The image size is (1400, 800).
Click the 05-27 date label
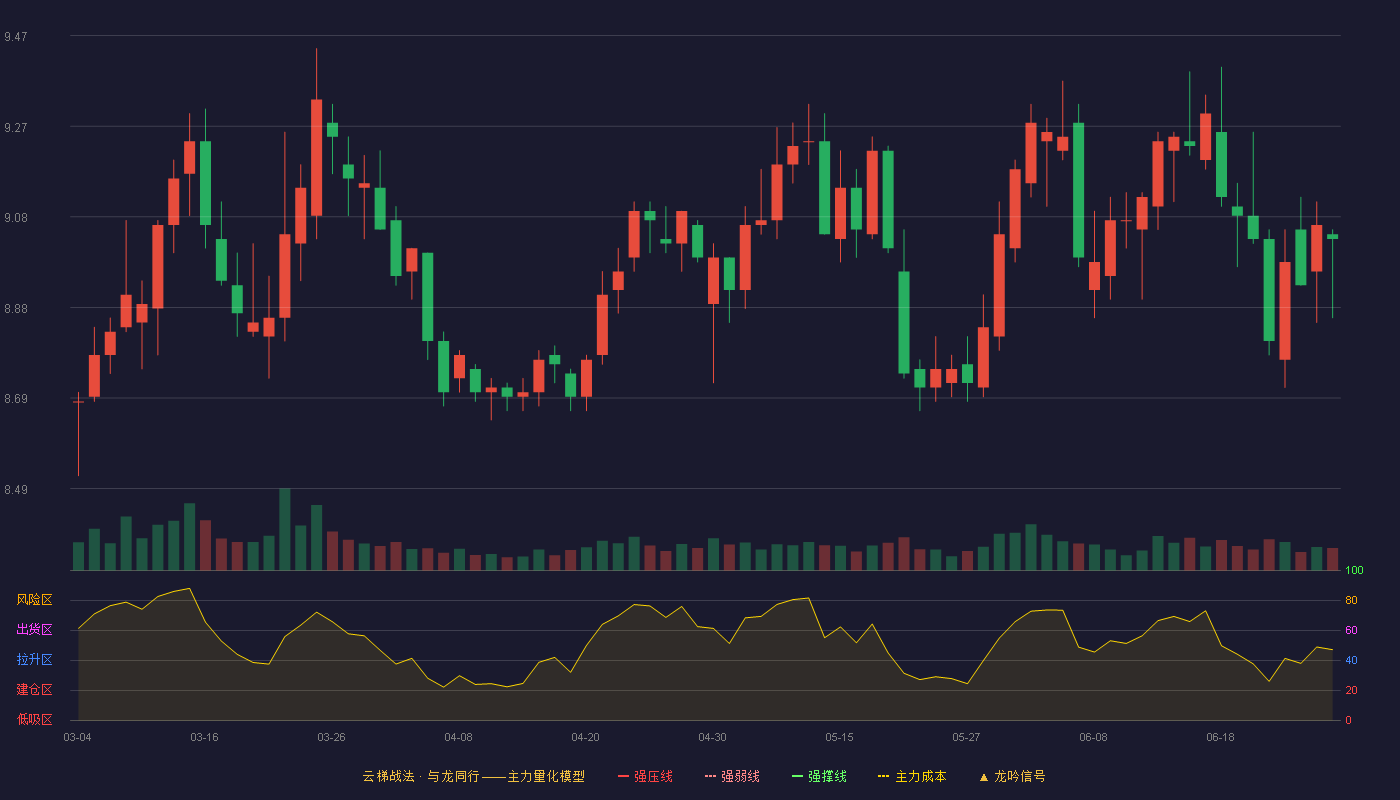click(966, 737)
